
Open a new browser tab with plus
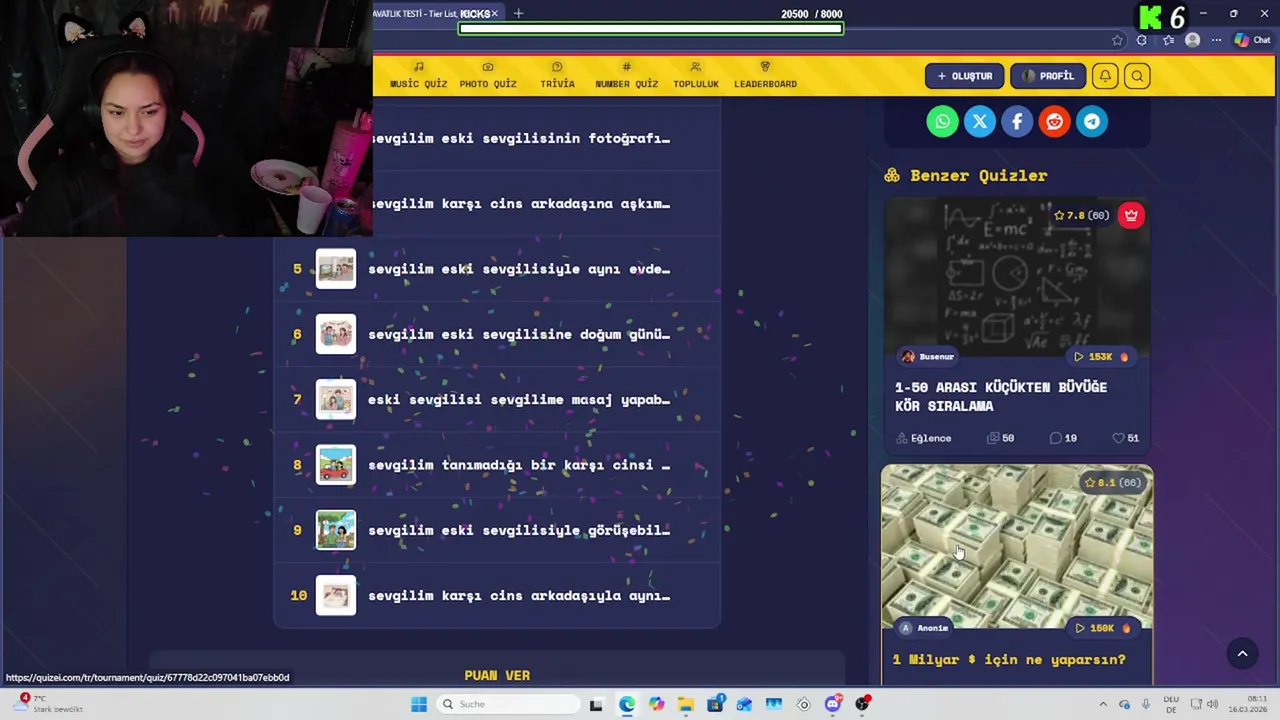tap(518, 14)
